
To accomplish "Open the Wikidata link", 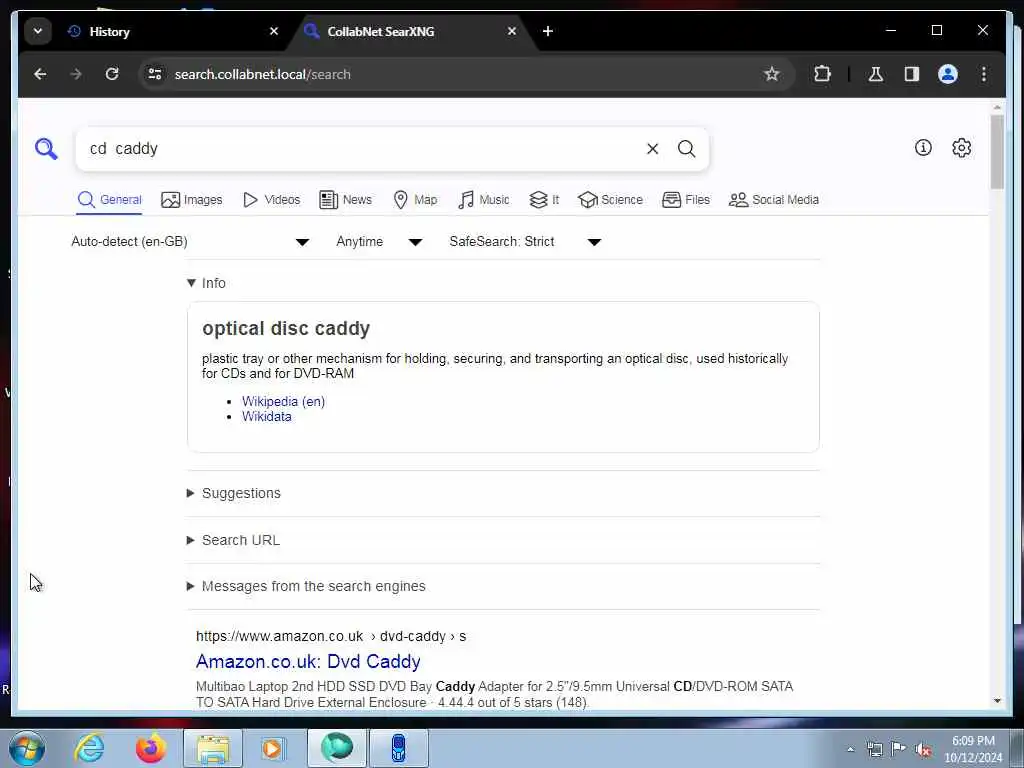I will (x=266, y=417).
